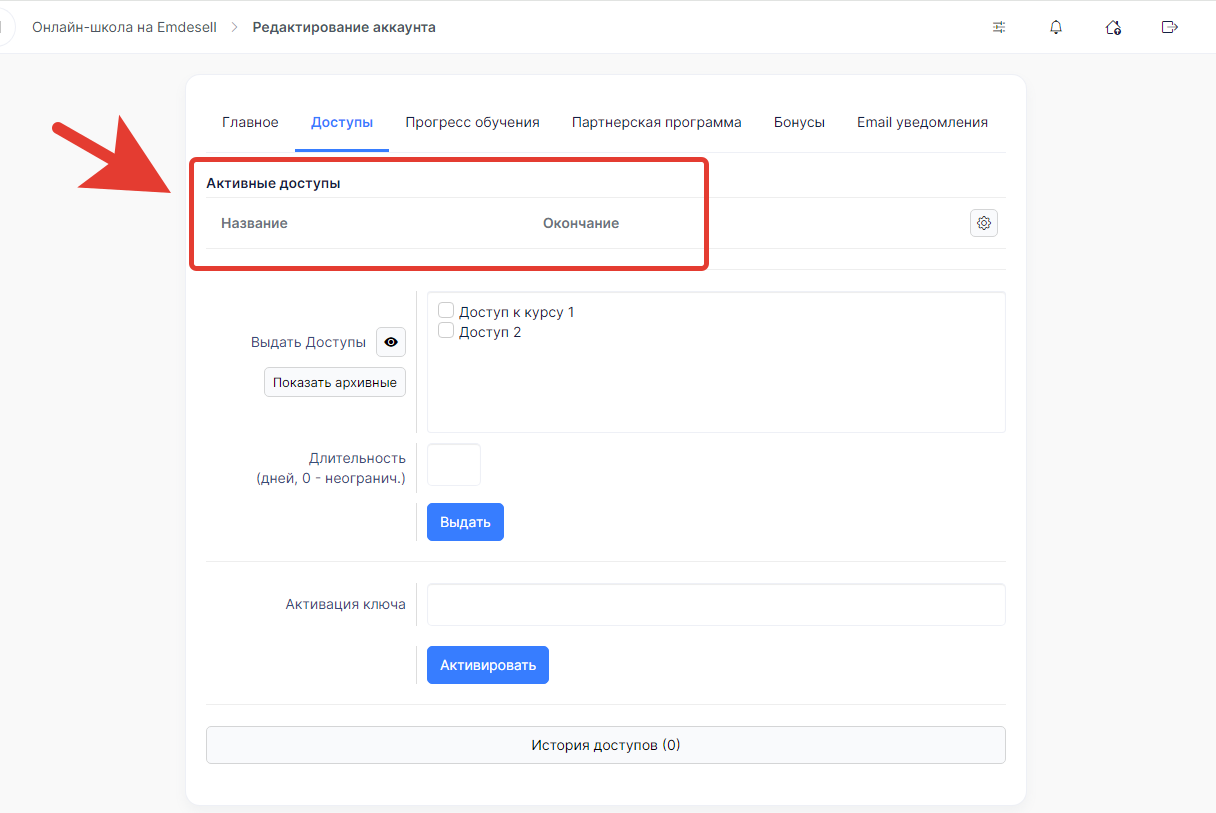Enable the 'Доступ 2' checkbox
Screen dimensions: 1216x813
447,331
